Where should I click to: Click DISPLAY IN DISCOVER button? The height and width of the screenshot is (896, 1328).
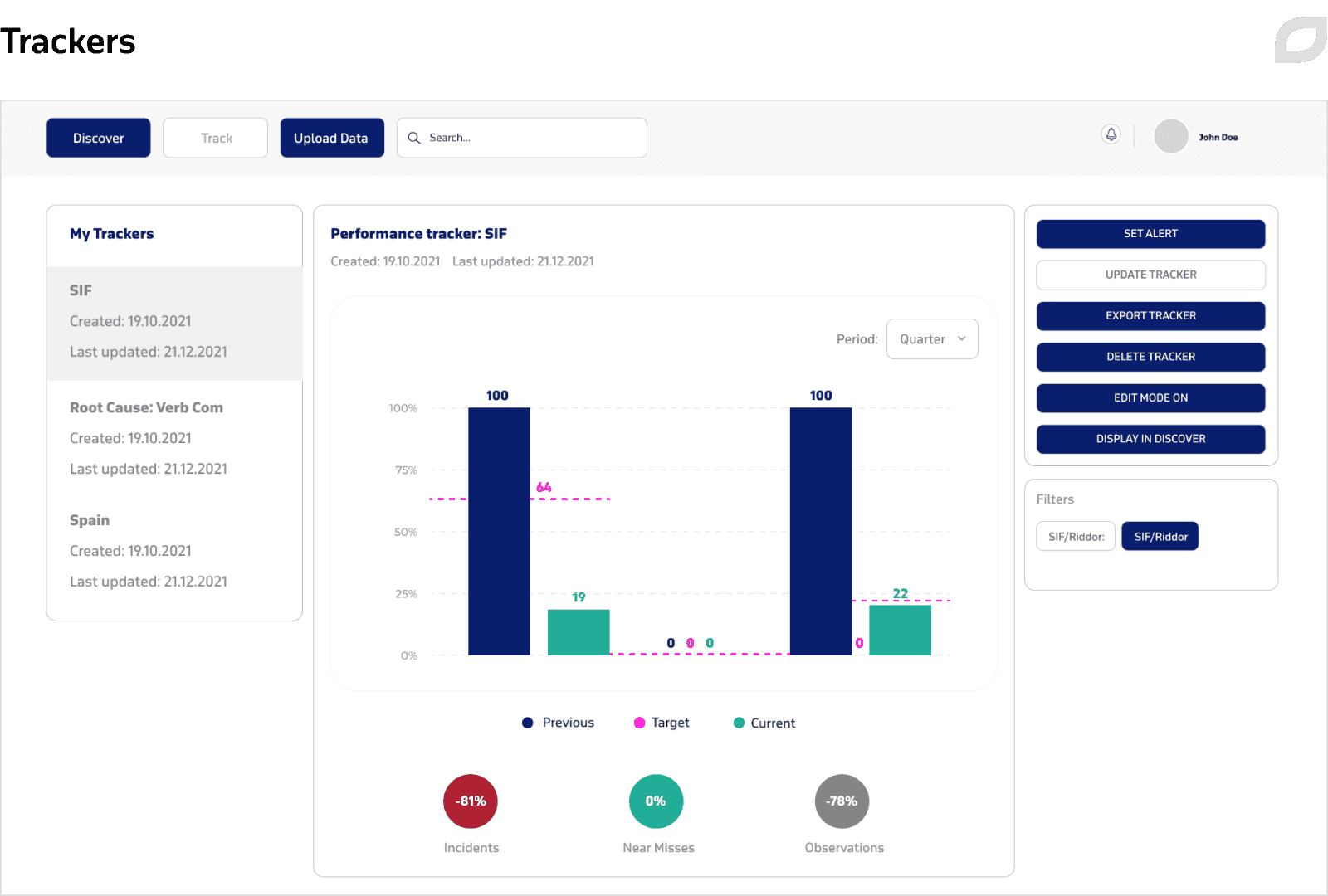(1150, 439)
